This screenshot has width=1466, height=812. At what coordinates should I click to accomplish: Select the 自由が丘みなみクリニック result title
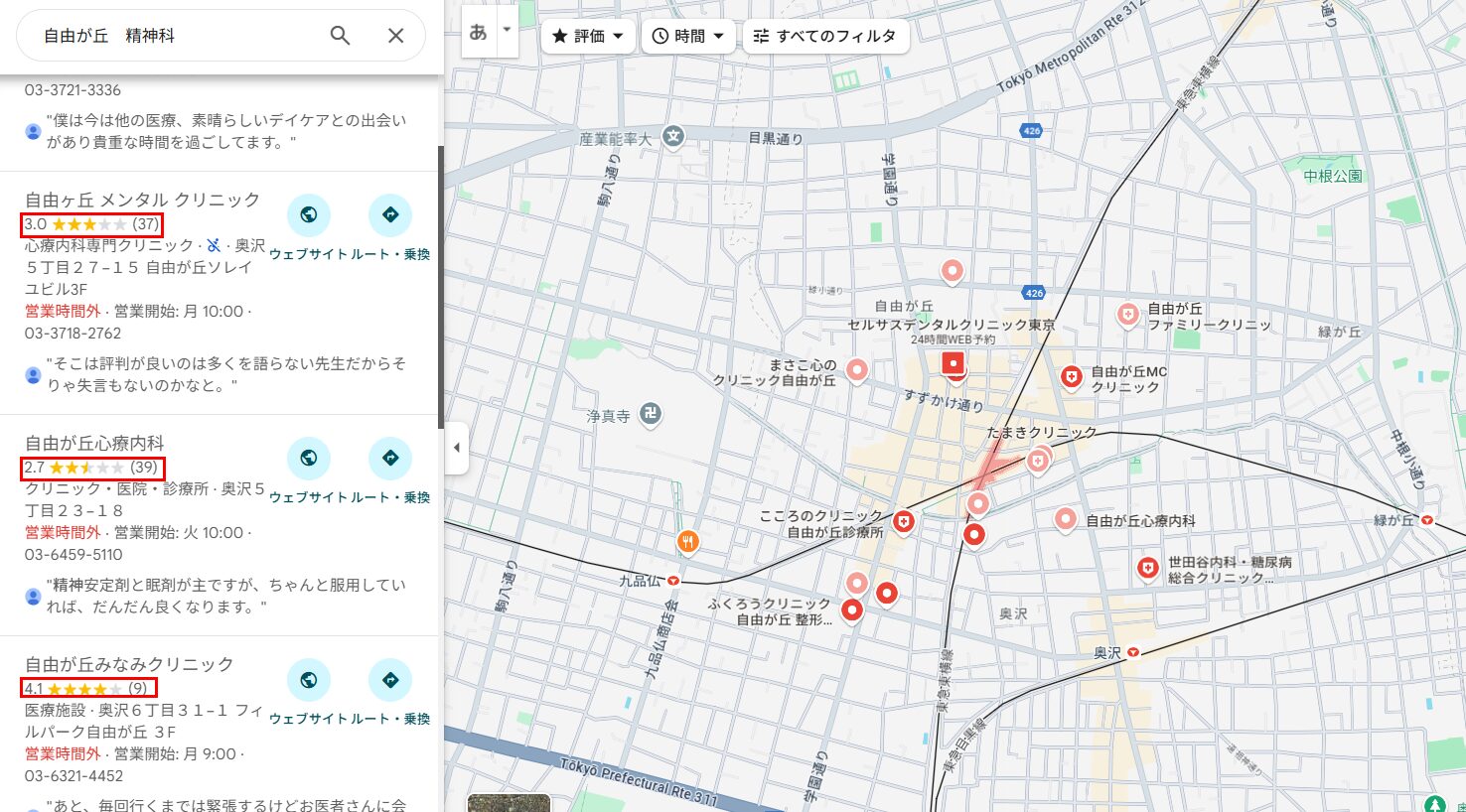(129, 664)
